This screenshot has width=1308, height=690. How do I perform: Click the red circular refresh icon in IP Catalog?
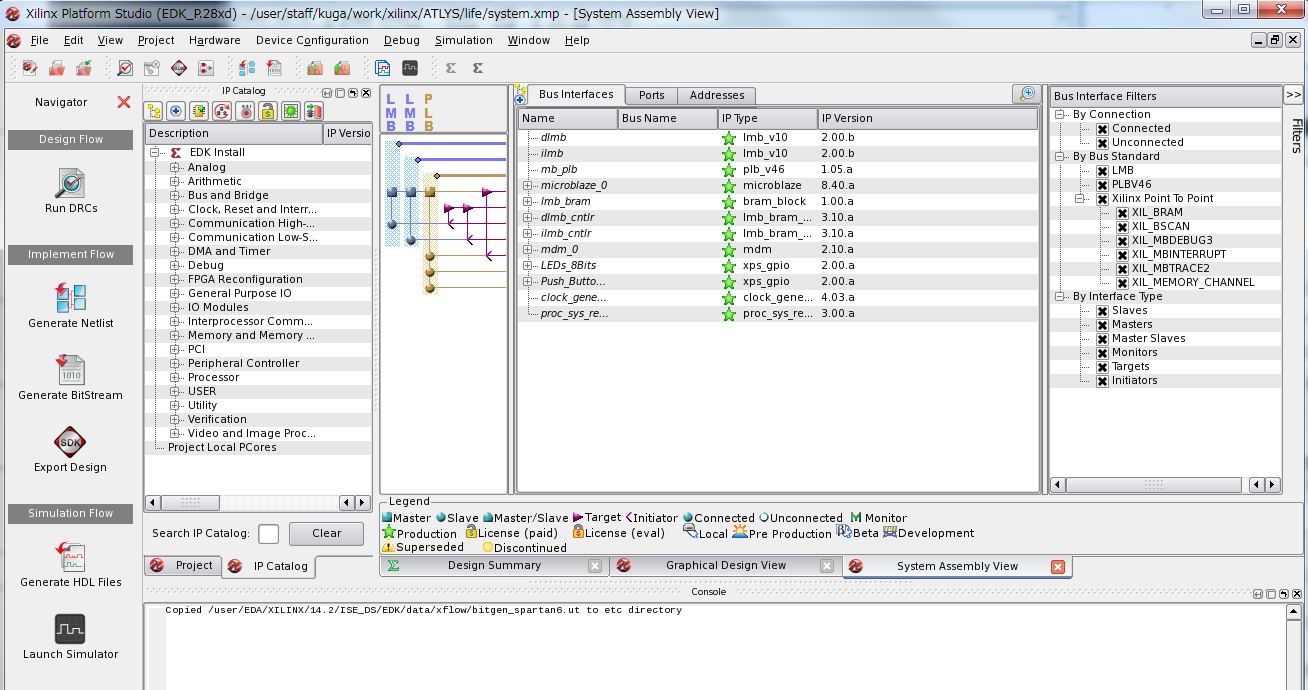pos(222,111)
